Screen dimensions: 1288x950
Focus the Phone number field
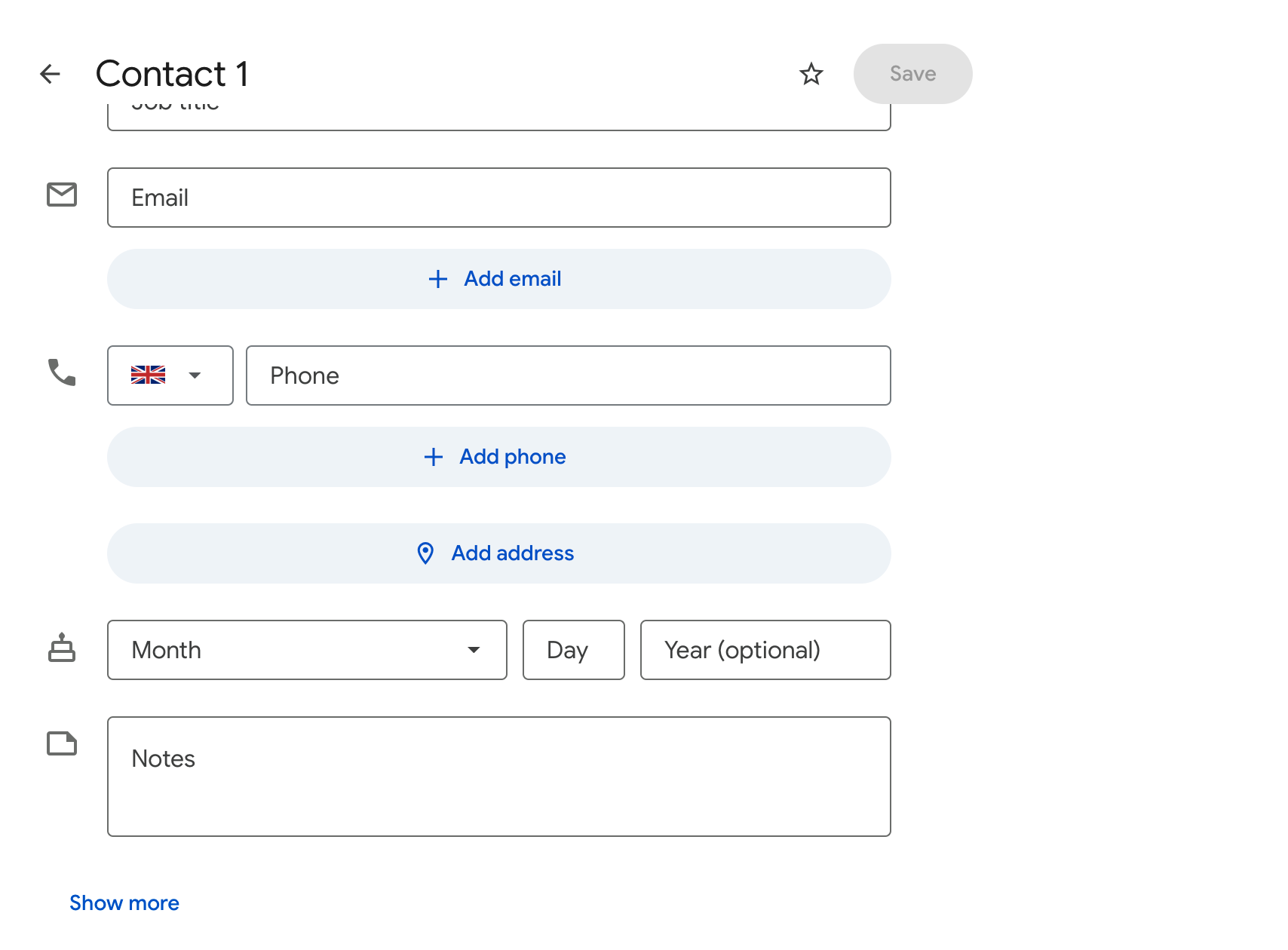568,375
